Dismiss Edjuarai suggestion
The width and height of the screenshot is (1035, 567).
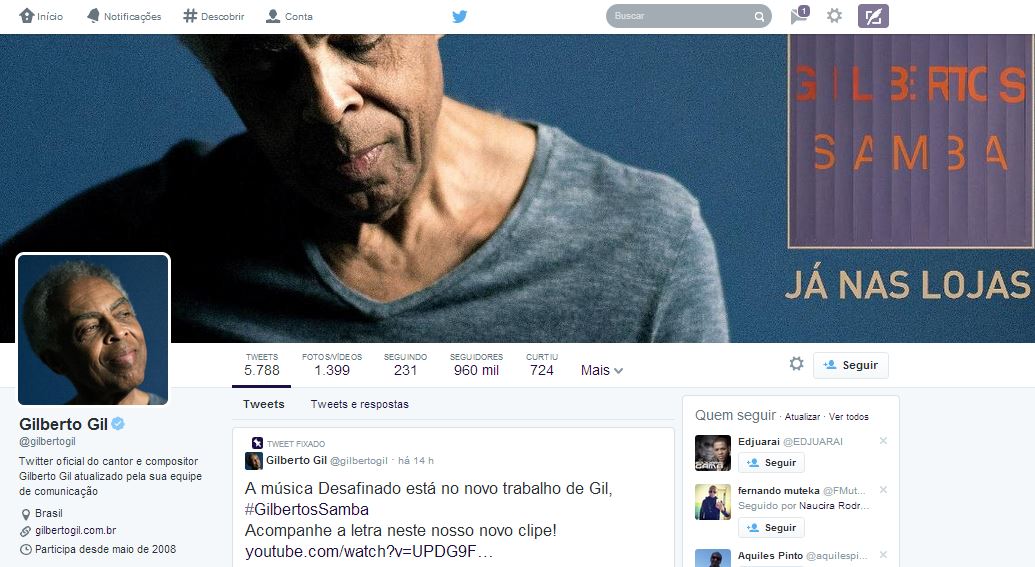click(883, 441)
